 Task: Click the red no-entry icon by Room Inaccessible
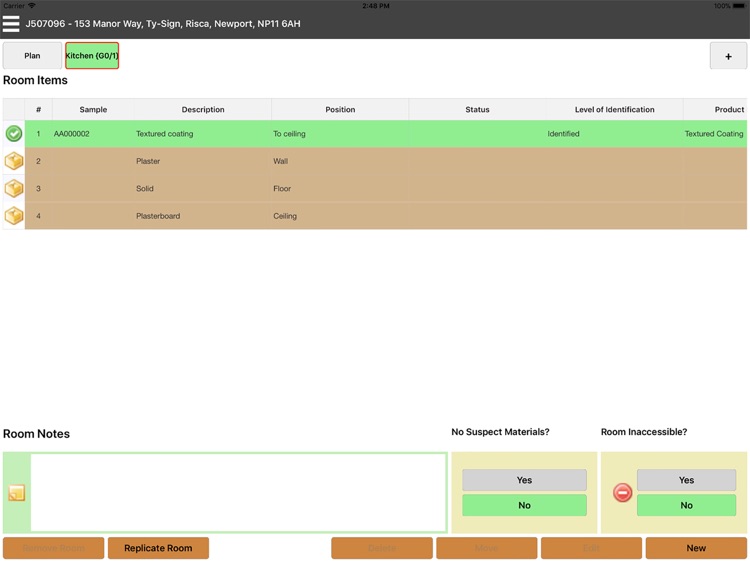pyautogui.click(x=622, y=492)
